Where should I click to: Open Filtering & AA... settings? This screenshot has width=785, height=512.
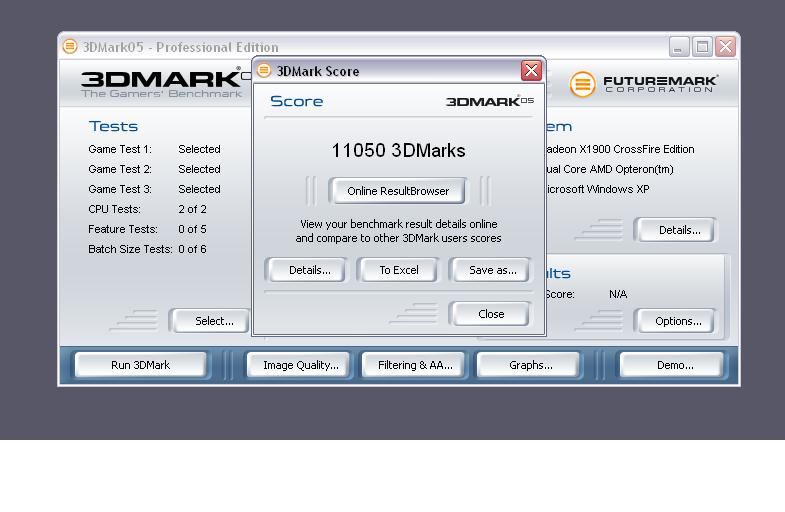415,365
